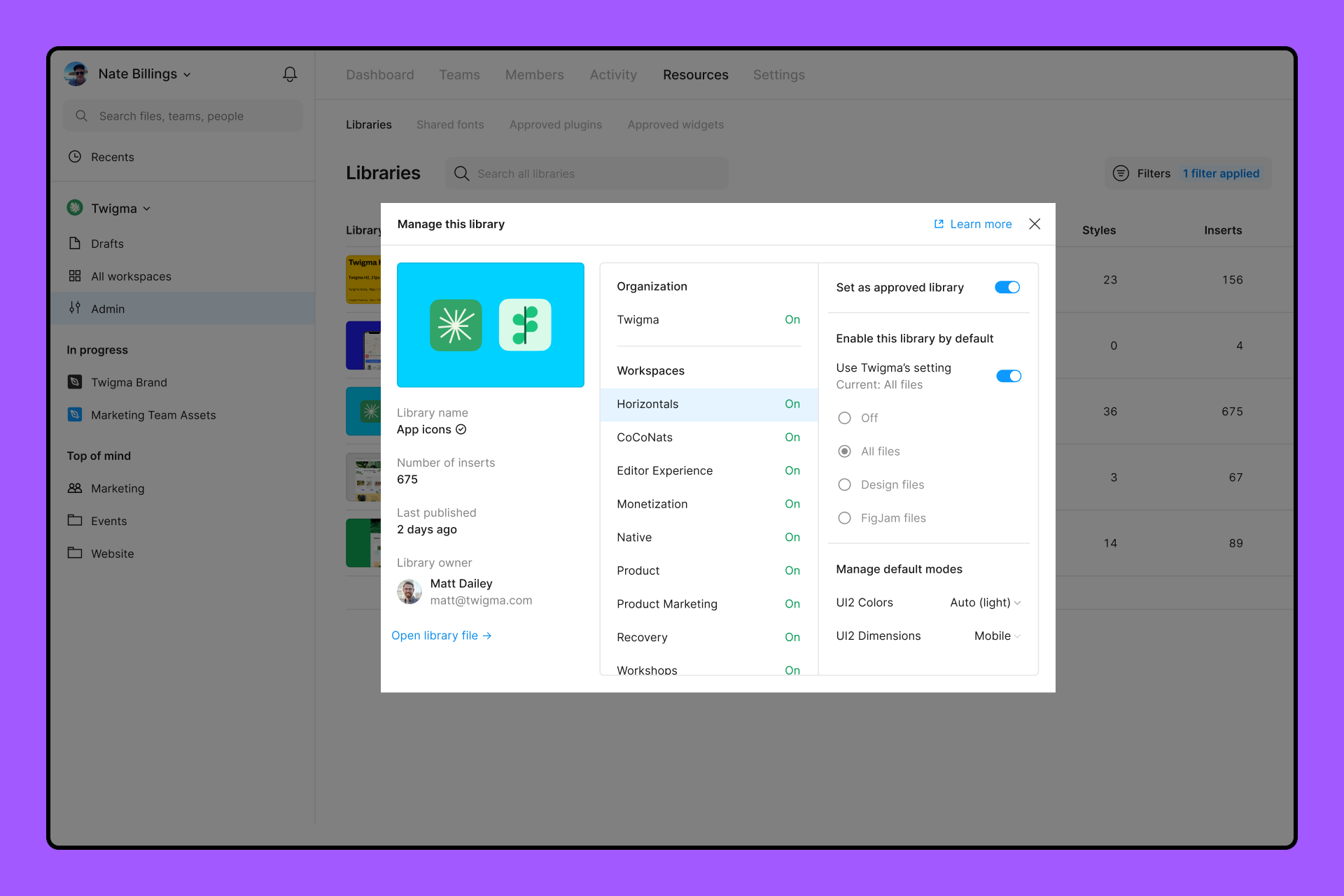1344x896 pixels.
Task: Select the Design files radio button
Action: [x=844, y=484]
